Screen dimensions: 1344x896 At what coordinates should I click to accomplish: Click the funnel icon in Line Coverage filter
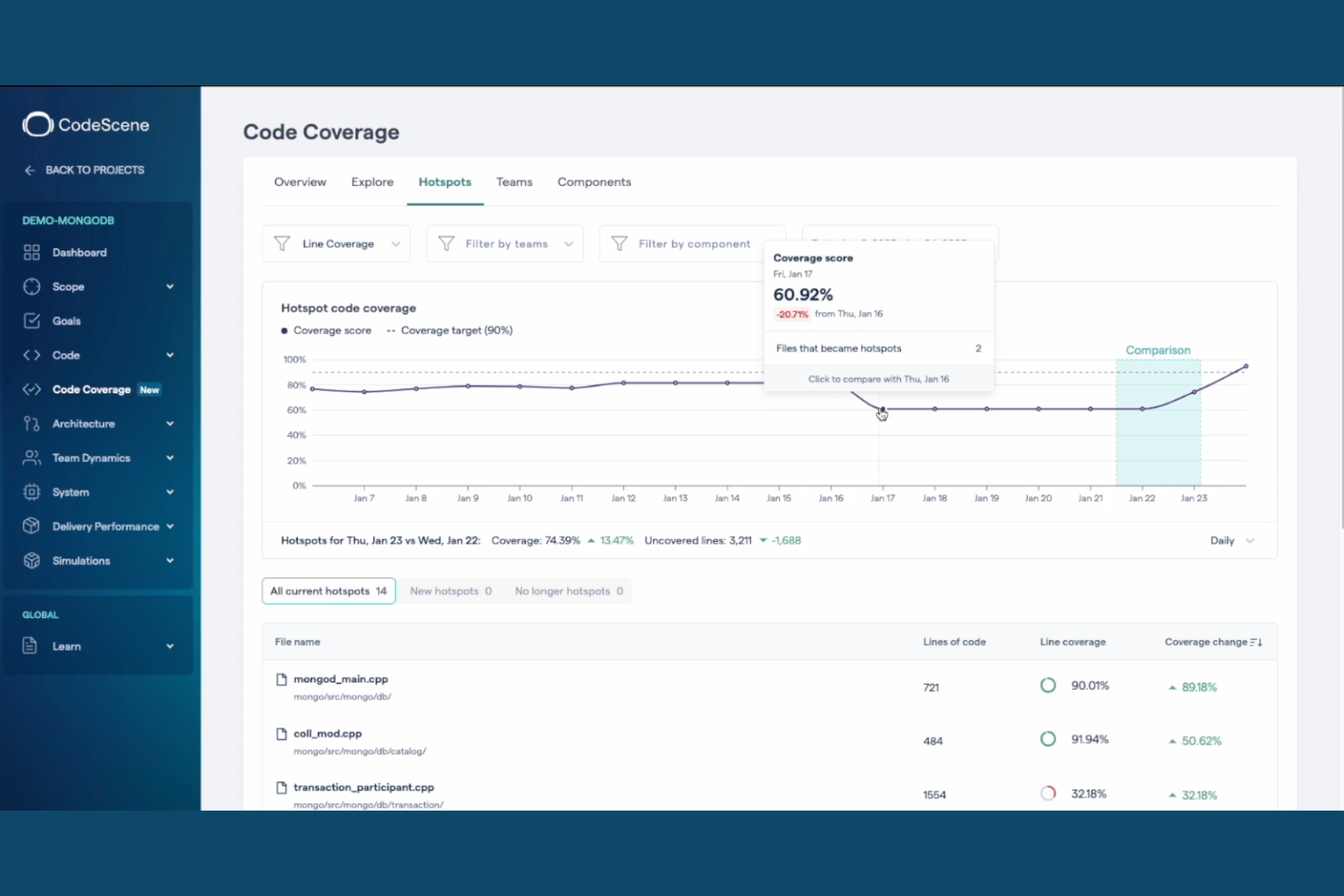click(282, 243)
